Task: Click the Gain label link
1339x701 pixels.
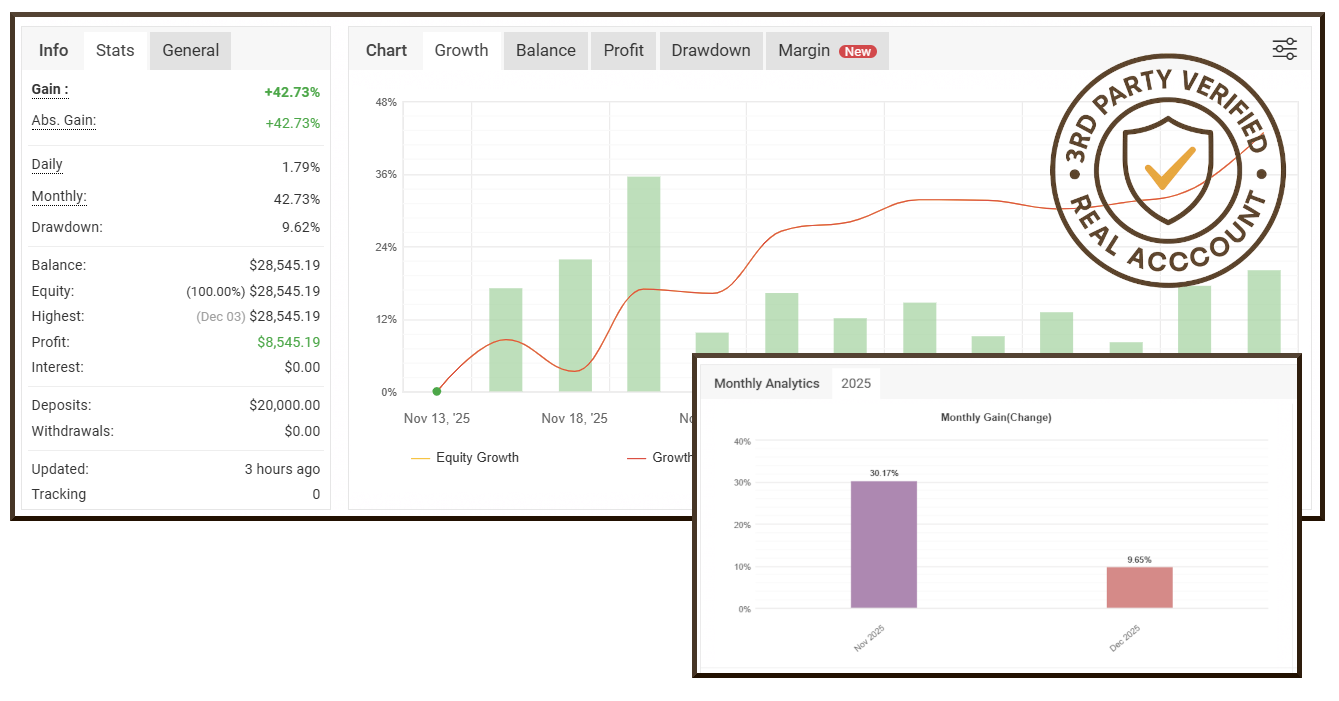Action: coord(50,90)
